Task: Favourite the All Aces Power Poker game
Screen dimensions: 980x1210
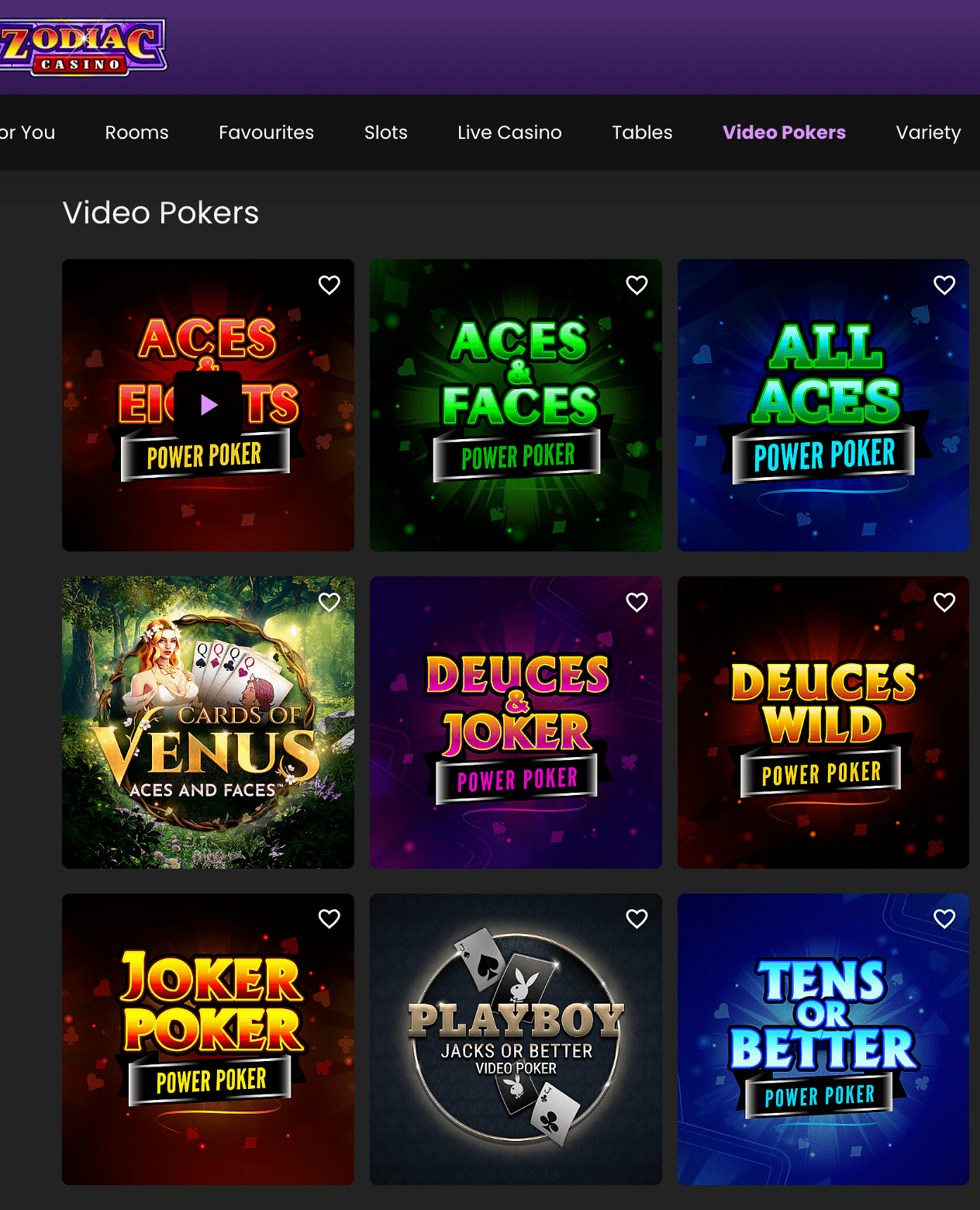Action: (944, 285)
